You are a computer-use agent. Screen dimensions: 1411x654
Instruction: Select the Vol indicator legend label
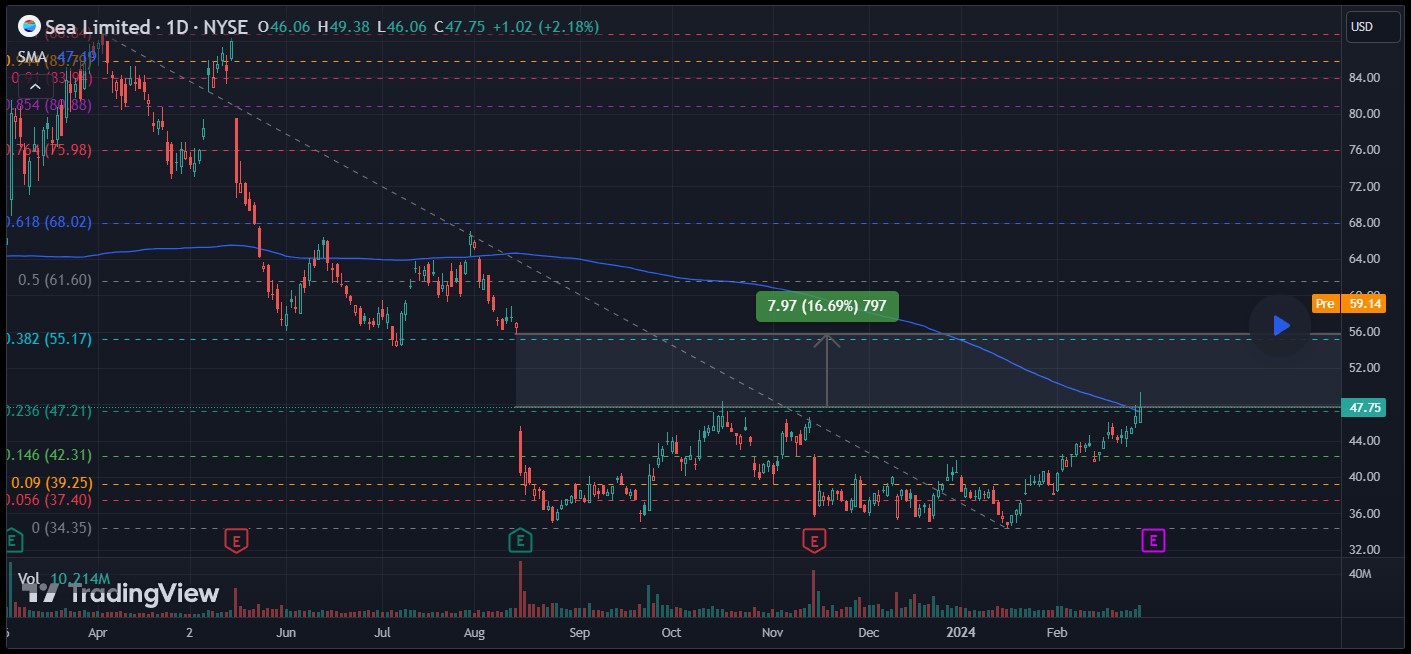click(x=28, y=578)
